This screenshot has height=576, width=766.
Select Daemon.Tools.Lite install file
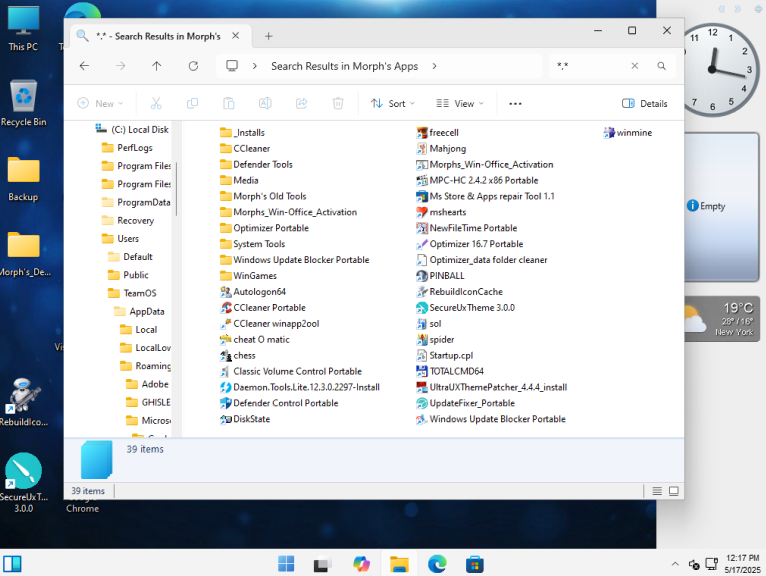point(300,387)
